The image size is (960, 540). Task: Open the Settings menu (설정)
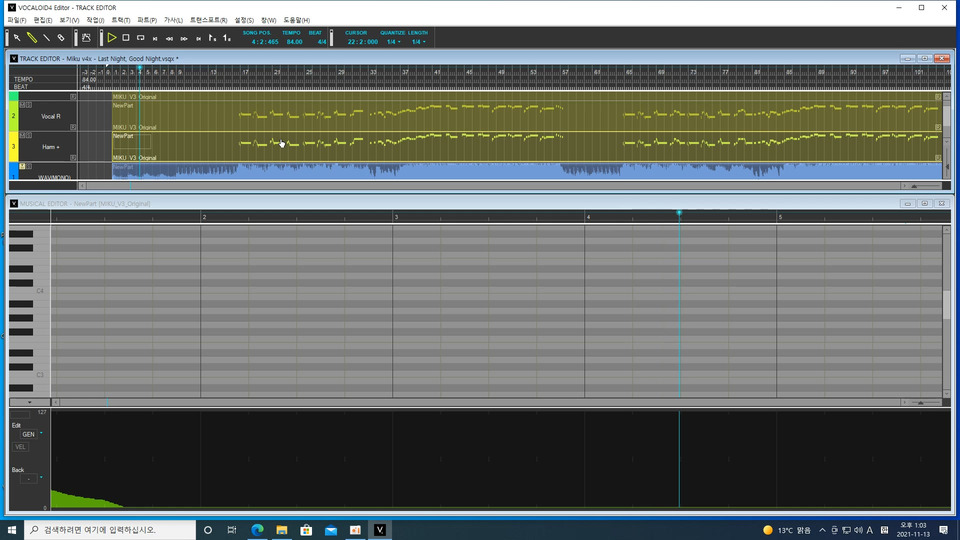click(244, 20)
